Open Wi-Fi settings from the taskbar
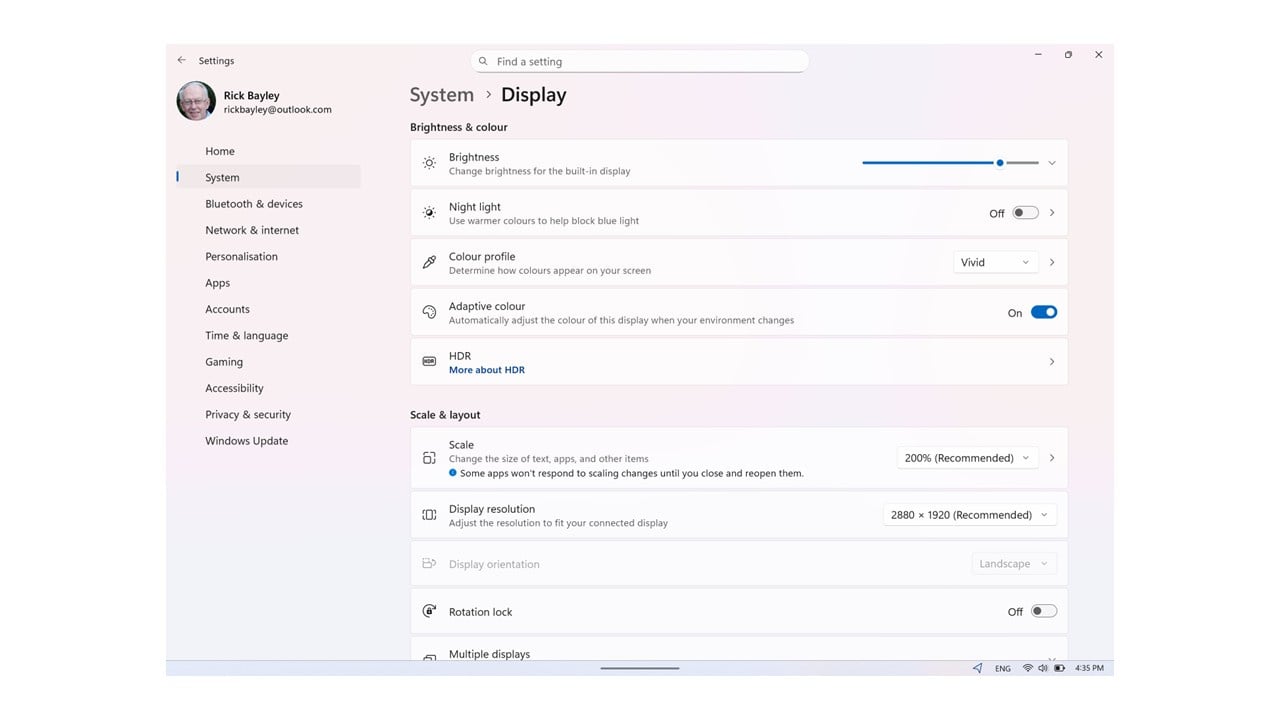 [1027, 668]
